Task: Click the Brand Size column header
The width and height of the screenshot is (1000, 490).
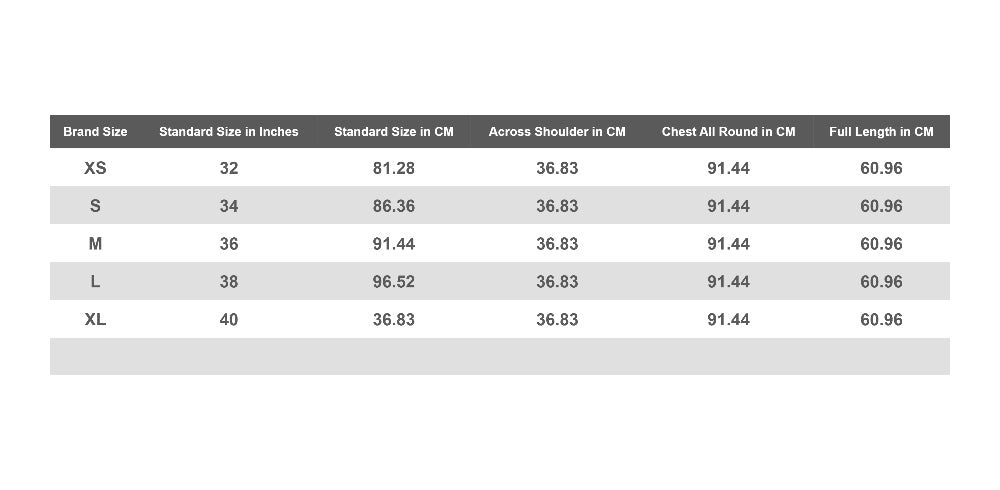Action: [95, 132]
